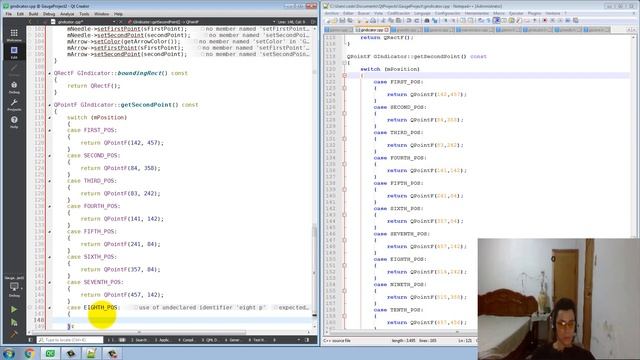
Task: Open Search Results output pane
Action: click(140, 340)
